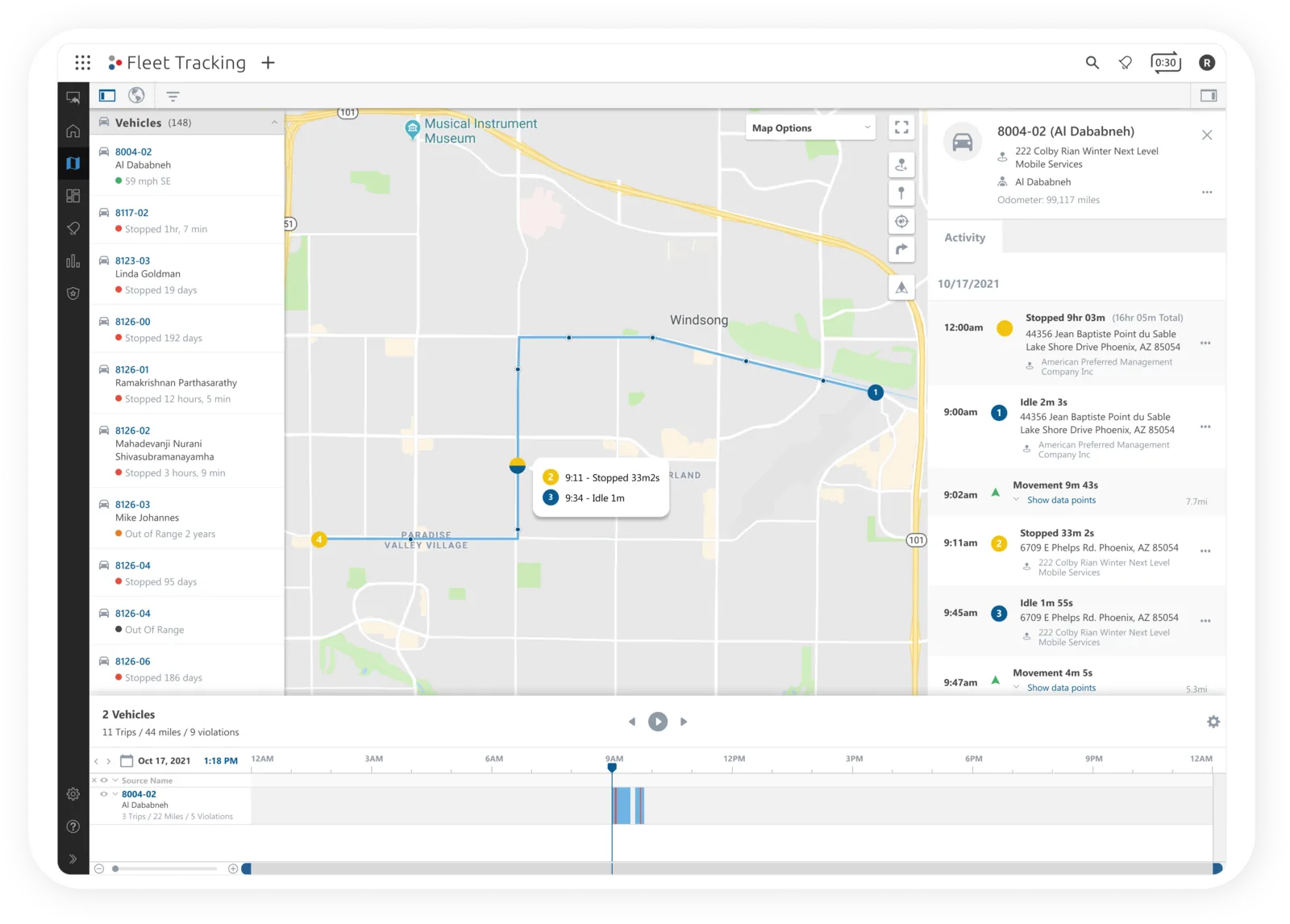
Task: Enter fullscreen map mode
Action: click(901, 127)
